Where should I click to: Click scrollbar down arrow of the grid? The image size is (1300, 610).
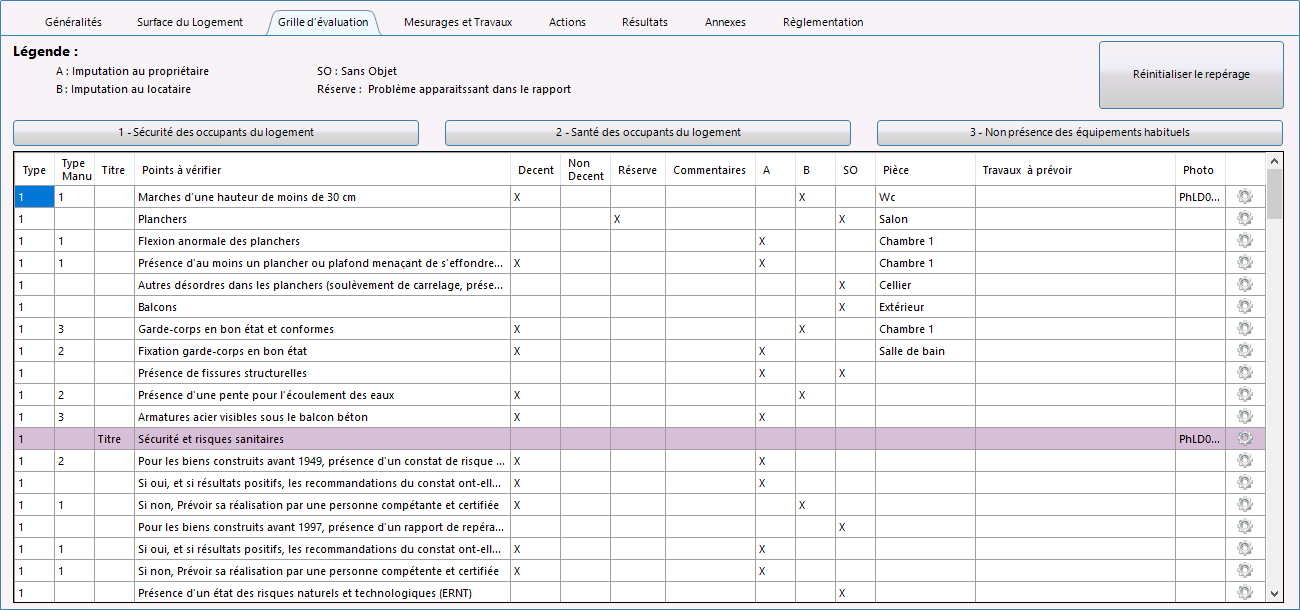1274,593
